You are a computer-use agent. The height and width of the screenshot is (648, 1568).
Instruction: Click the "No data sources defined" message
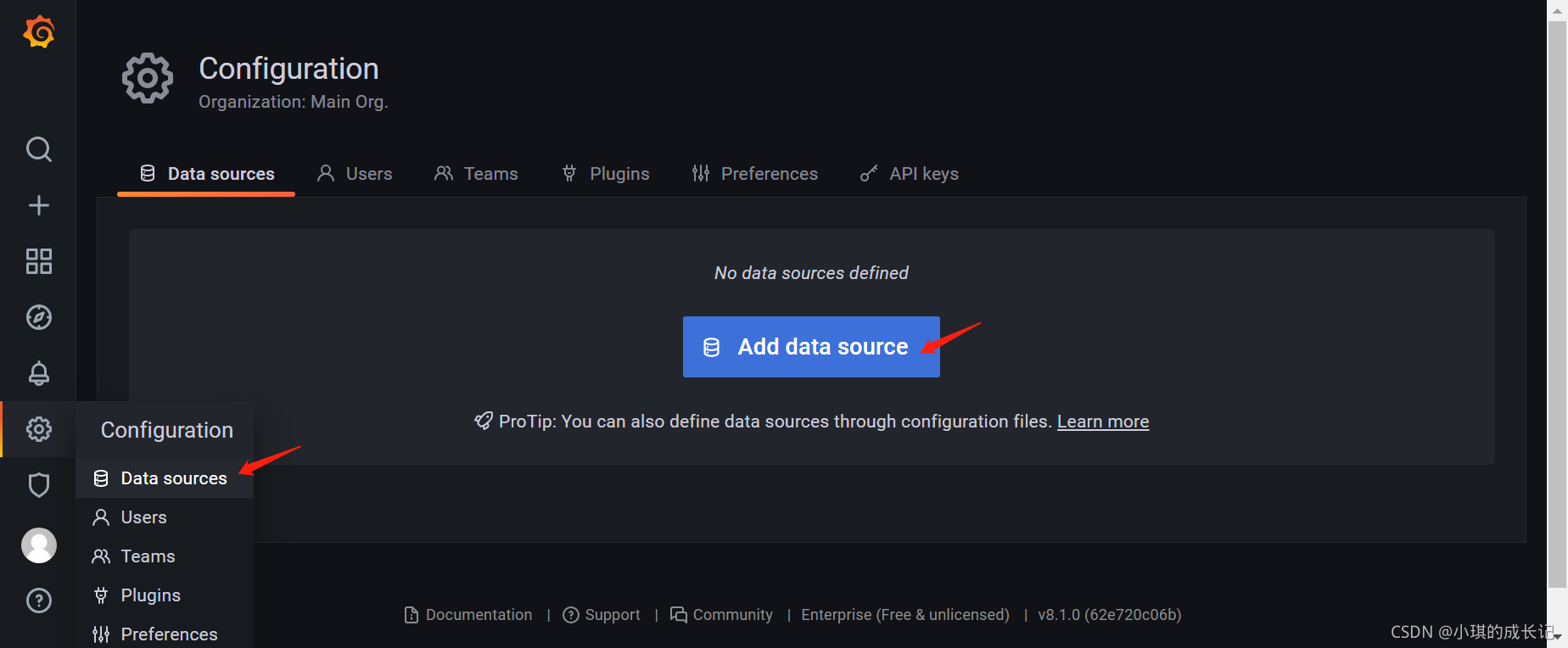click(811, 273)
